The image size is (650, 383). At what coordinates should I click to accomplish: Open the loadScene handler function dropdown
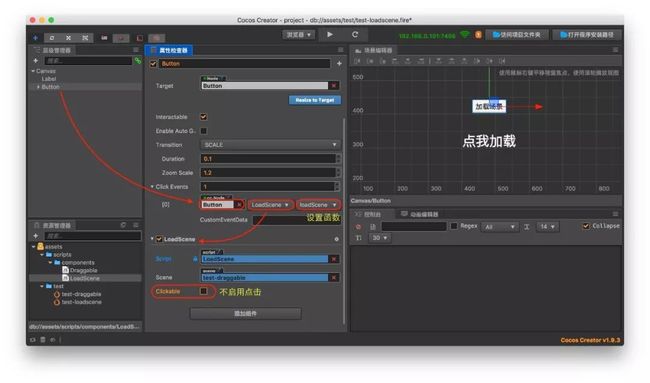tap(318, 205)
